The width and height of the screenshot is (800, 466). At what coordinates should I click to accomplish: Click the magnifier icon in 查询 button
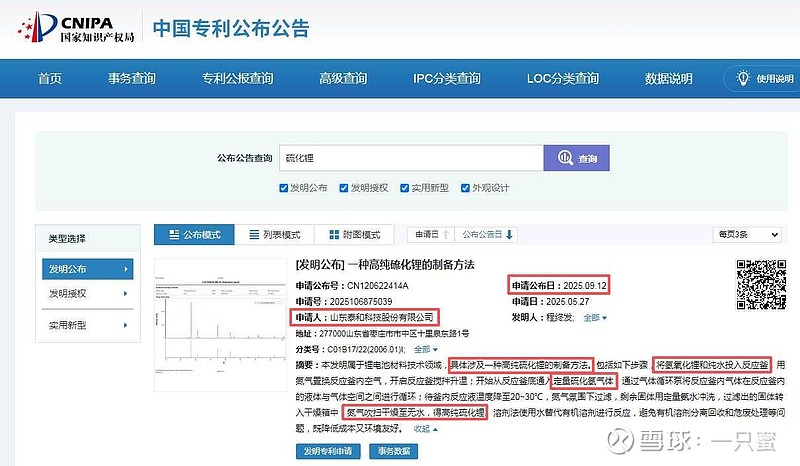565,158
